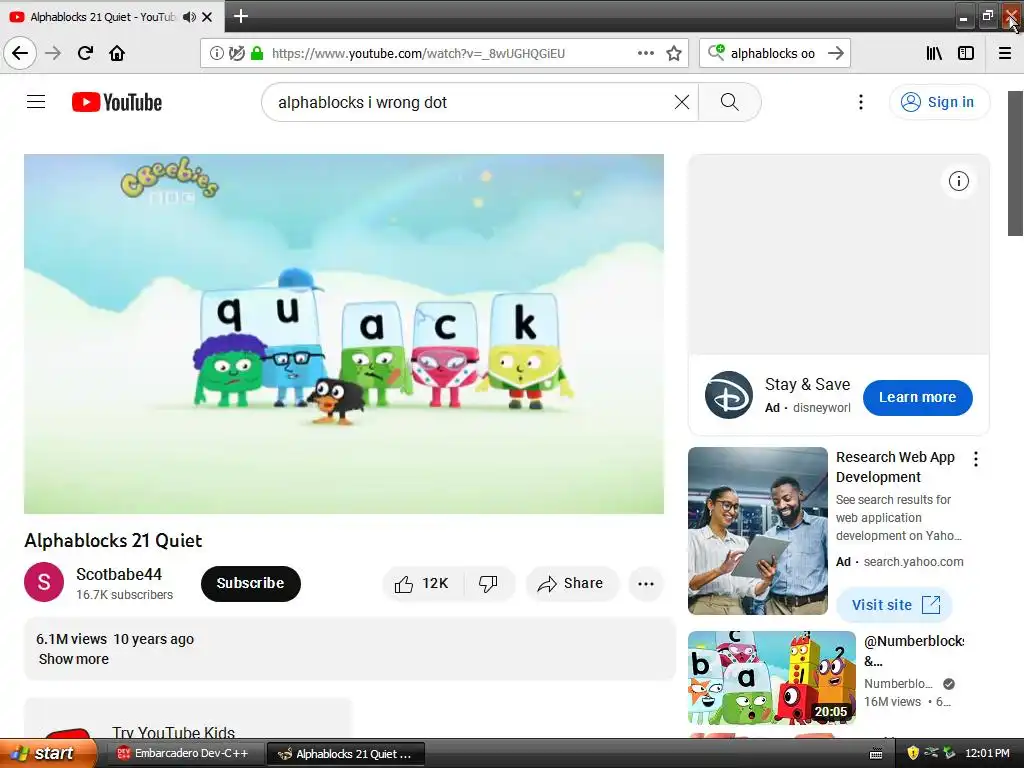Click the ad info icon
The image size is (1024, 768).
coord(959,181)
